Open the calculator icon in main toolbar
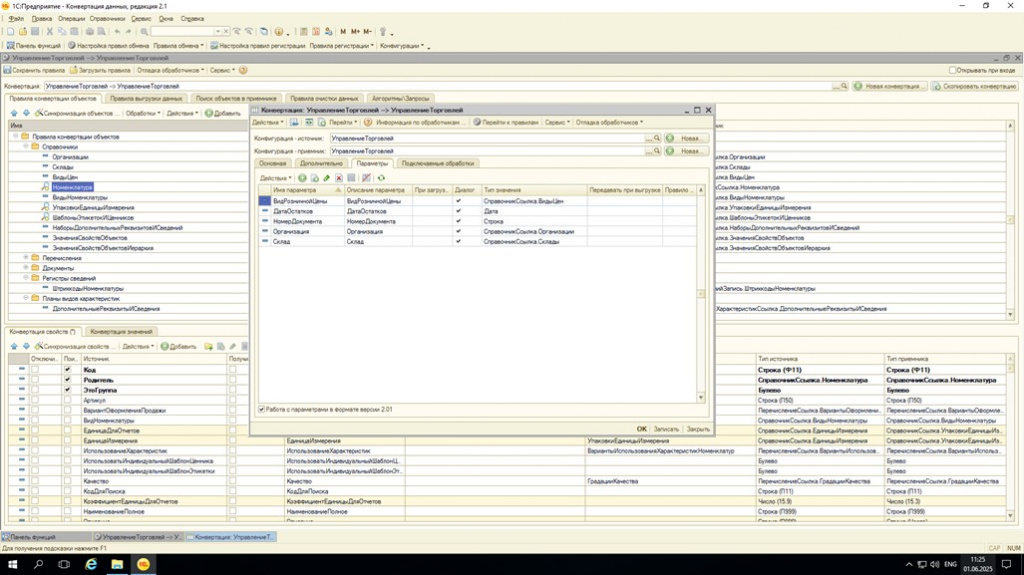The height and width of the screenshot is (575, 1024). 304,31
